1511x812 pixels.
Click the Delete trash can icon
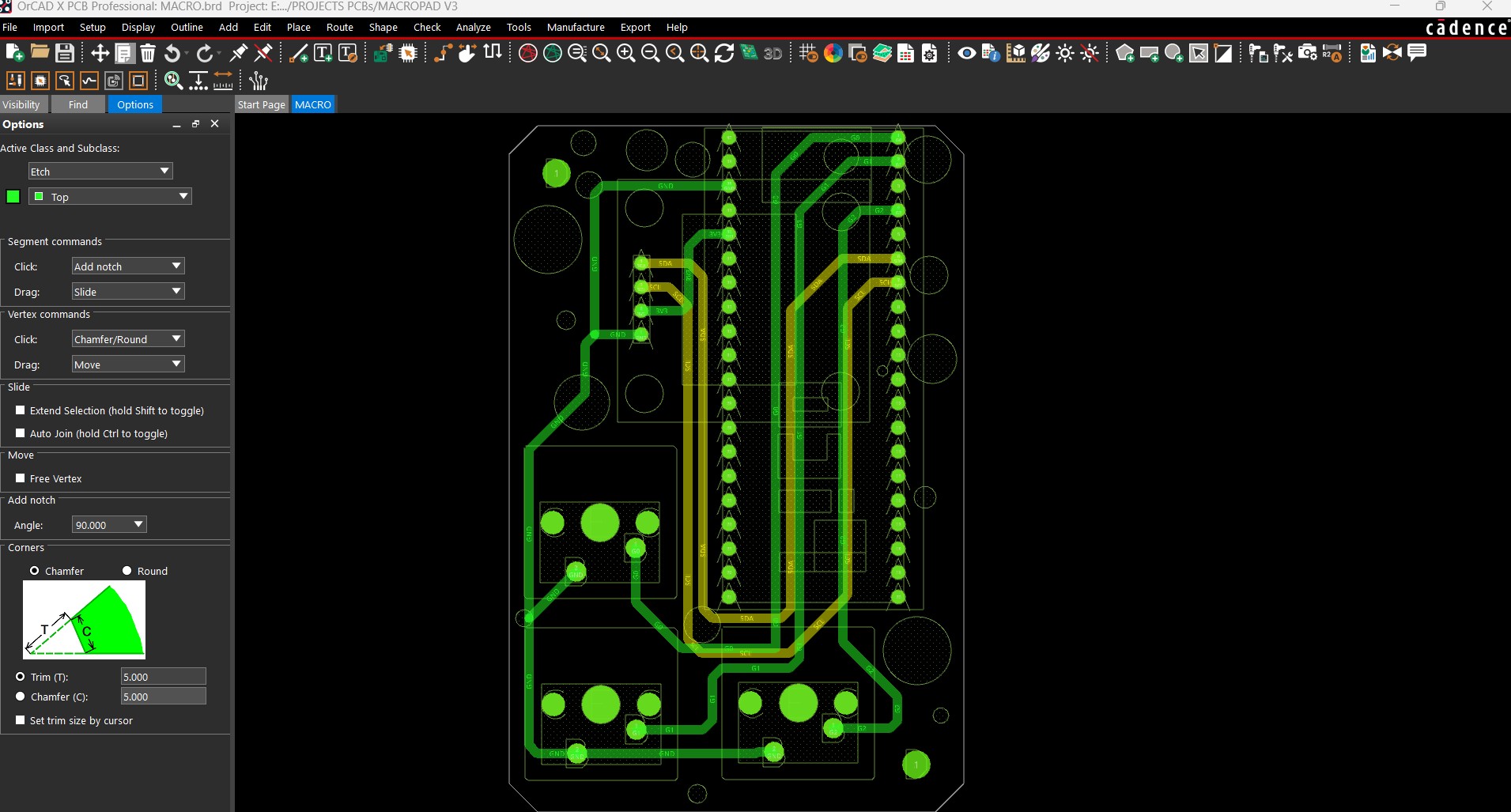point(148,53)
